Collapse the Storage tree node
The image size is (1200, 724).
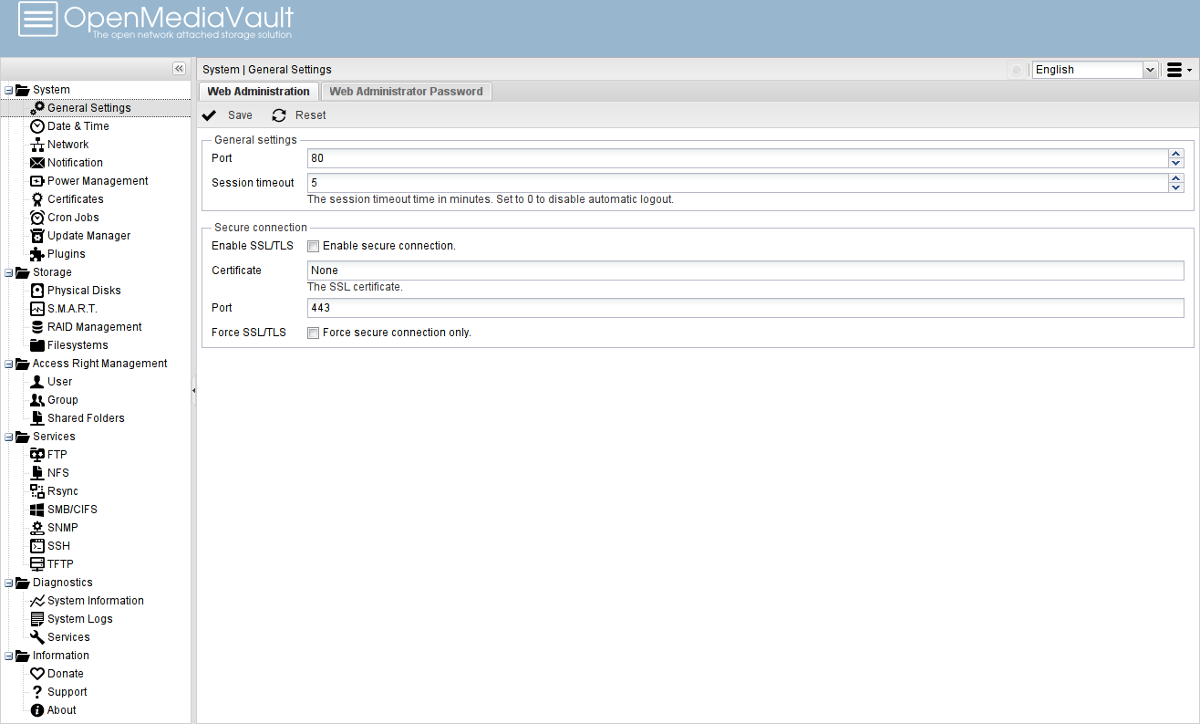tap(9, 272)
